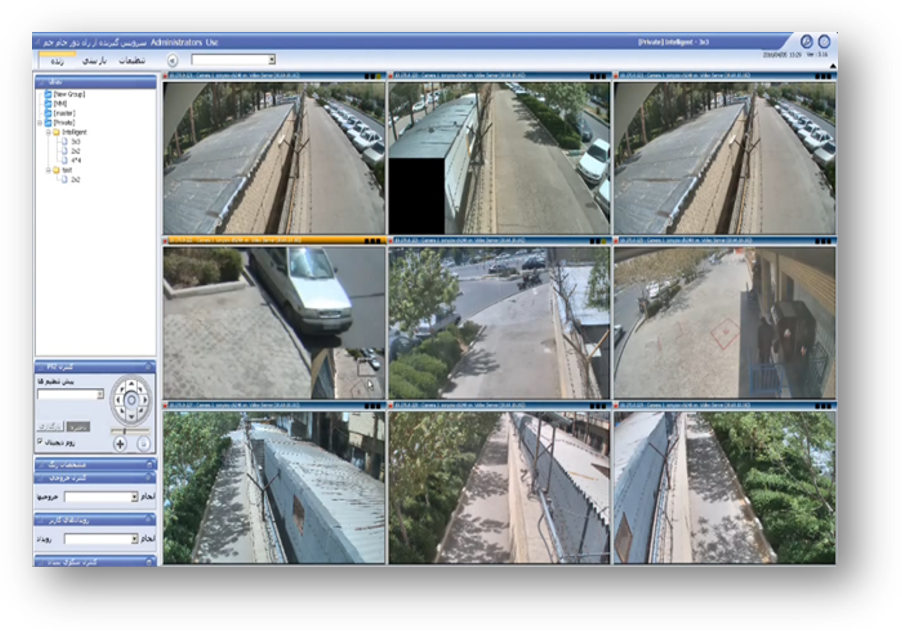Click the first round icon in title bar corner
Screen dimensions: 902x631
click(x=807, y=41)
